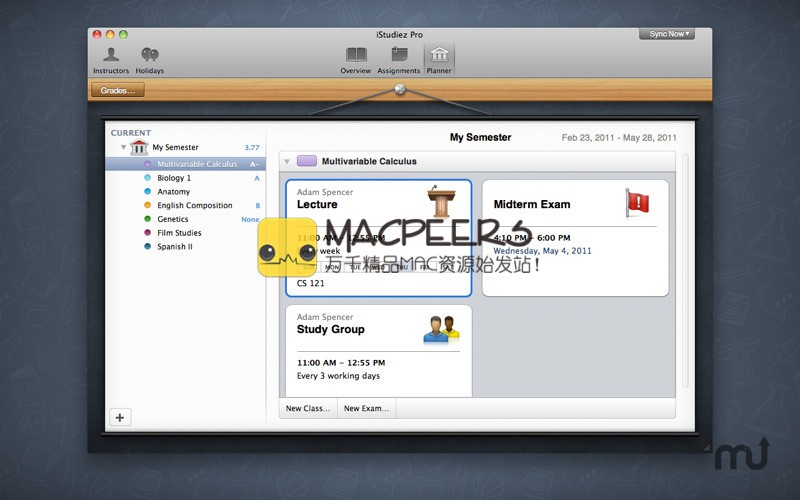Click the New Exam… button
The image size is (800, 500).
[366, 408]
